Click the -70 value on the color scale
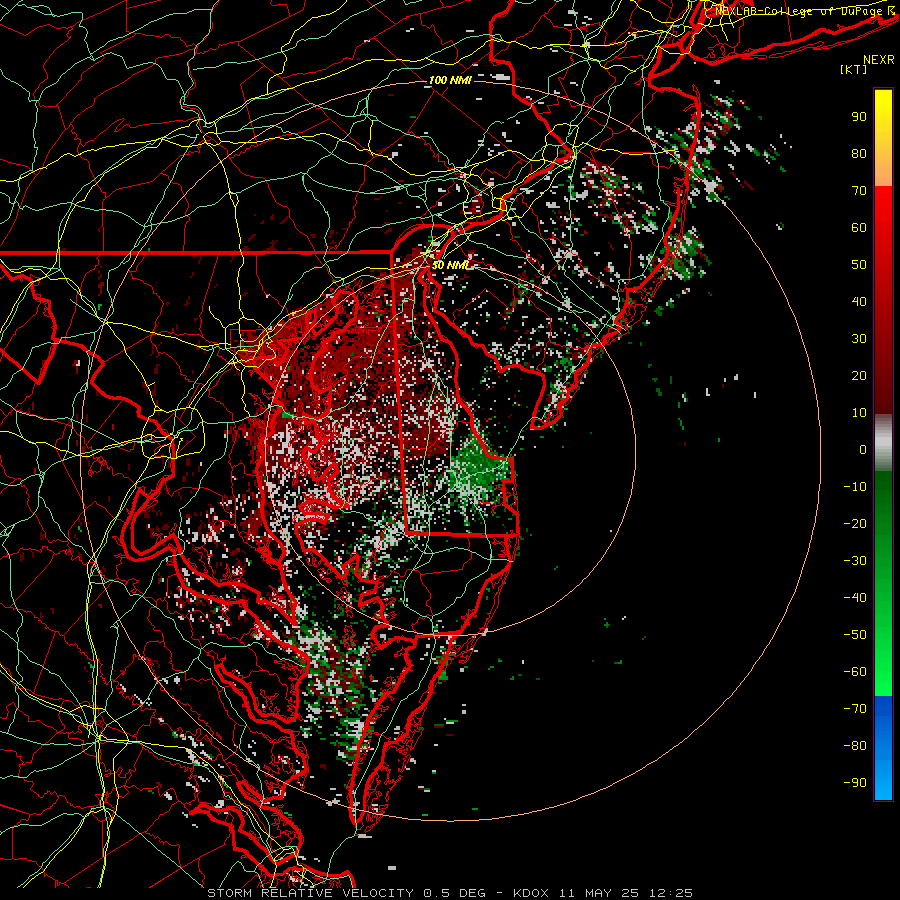The width and height of the screenshot is (900, 900). point(855,709)
